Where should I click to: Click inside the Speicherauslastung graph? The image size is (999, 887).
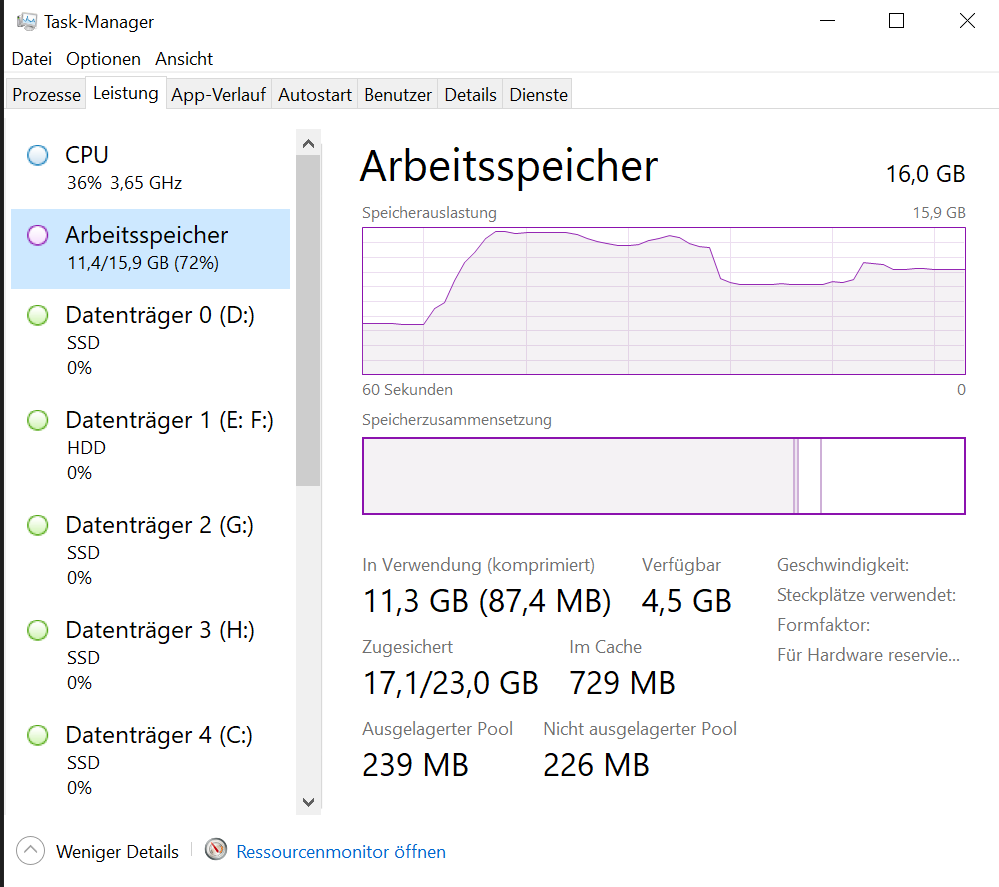(x=663, y=300)
